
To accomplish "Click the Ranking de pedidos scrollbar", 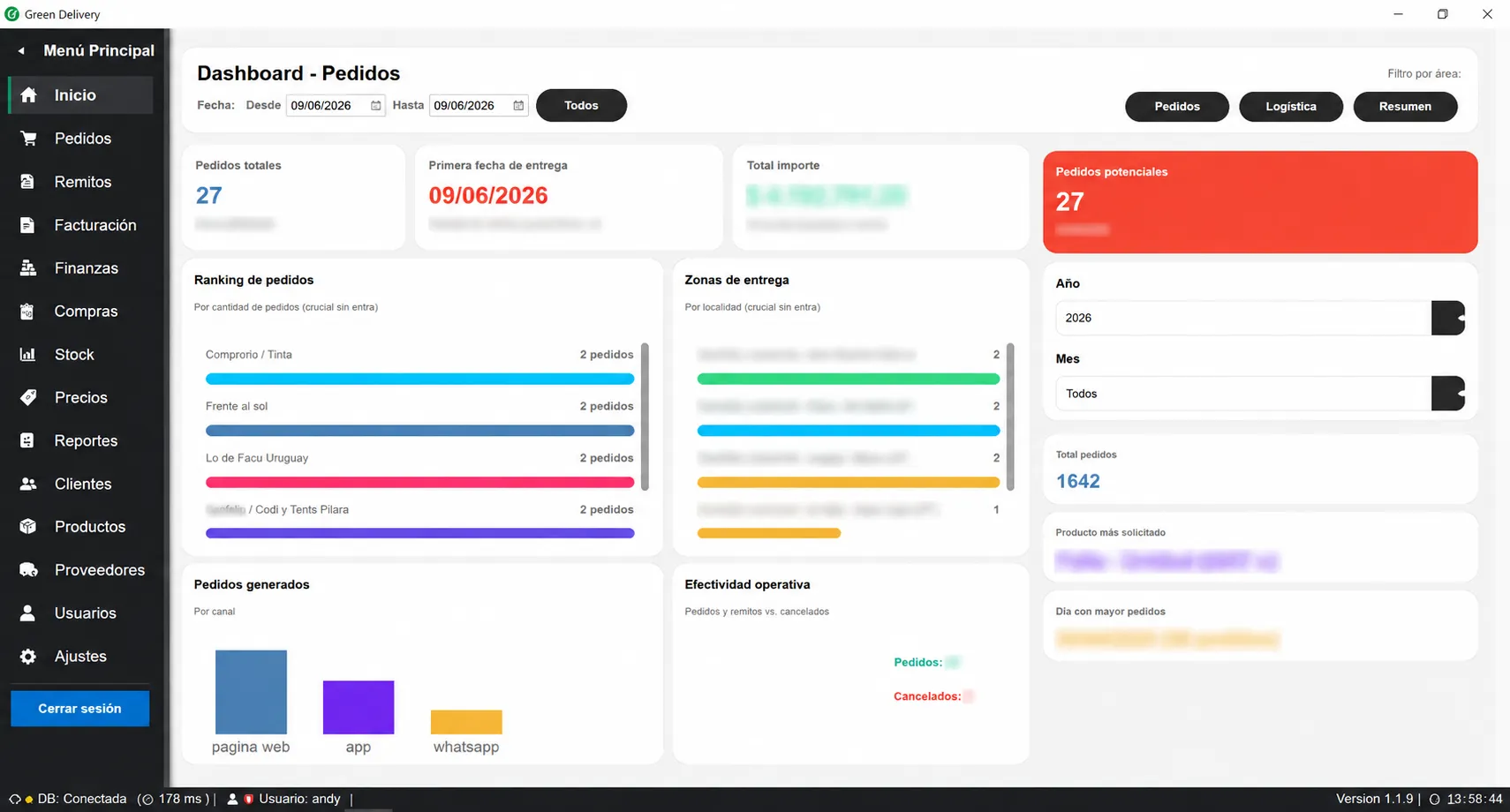I will [645, 417].
